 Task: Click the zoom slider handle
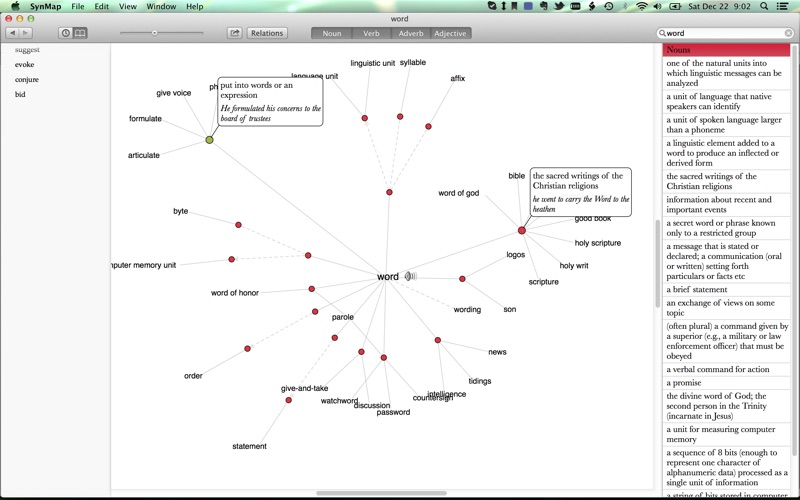(154, 33)
